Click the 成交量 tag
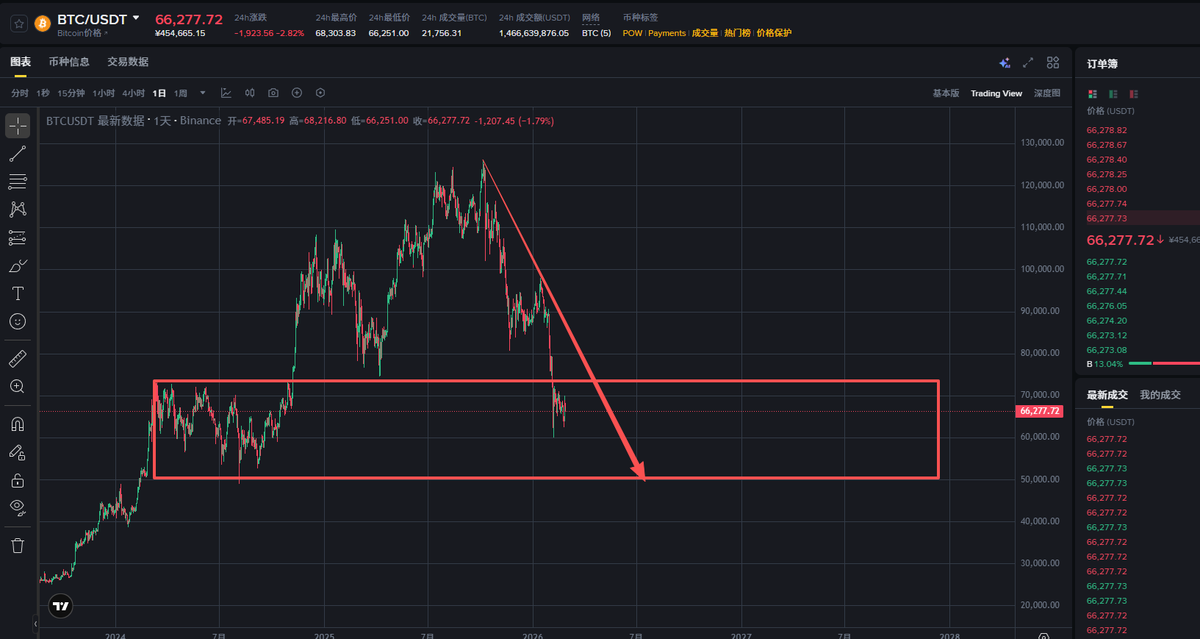The image size is (1200, 639). (x=704, y=33)
